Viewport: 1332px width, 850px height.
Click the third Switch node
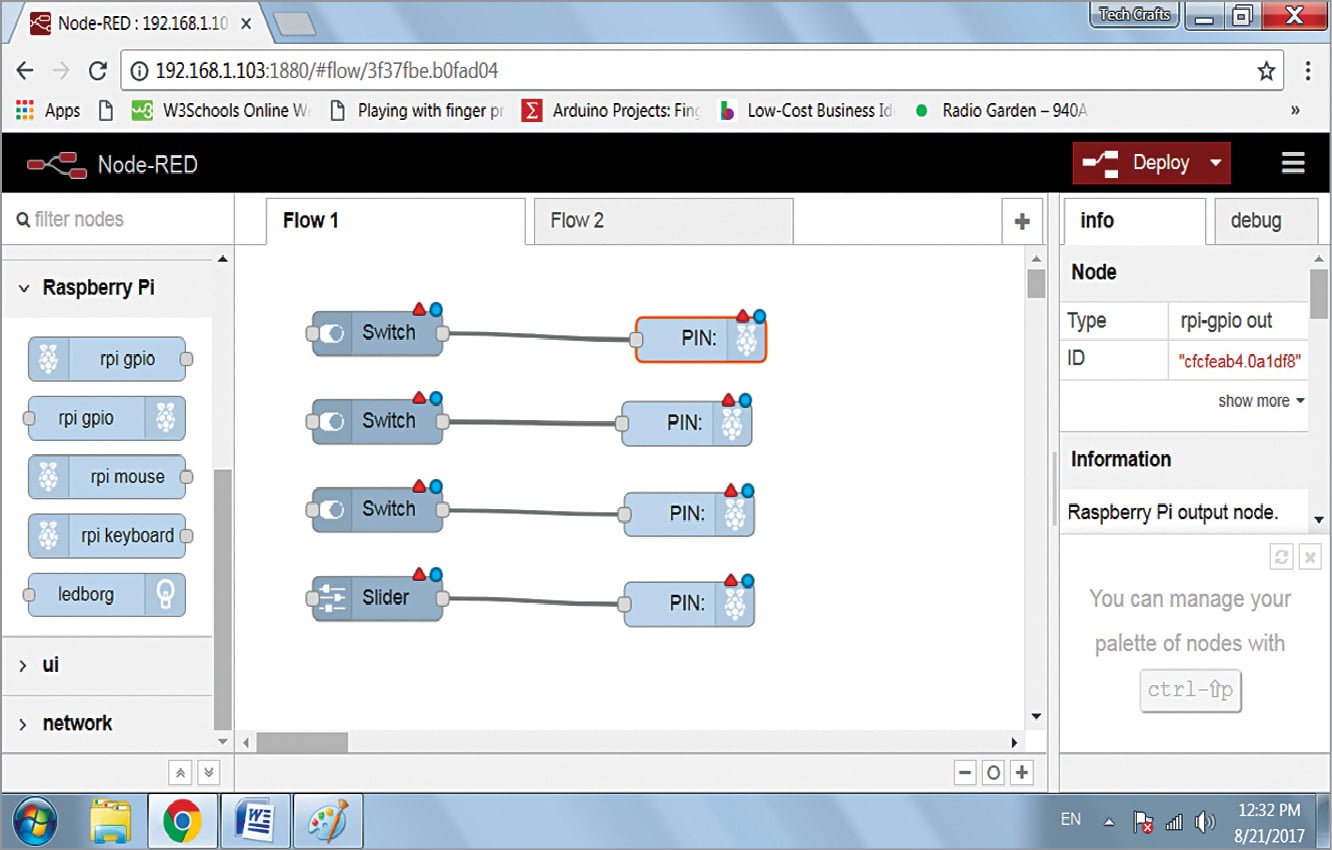click(x=377, y=510)
